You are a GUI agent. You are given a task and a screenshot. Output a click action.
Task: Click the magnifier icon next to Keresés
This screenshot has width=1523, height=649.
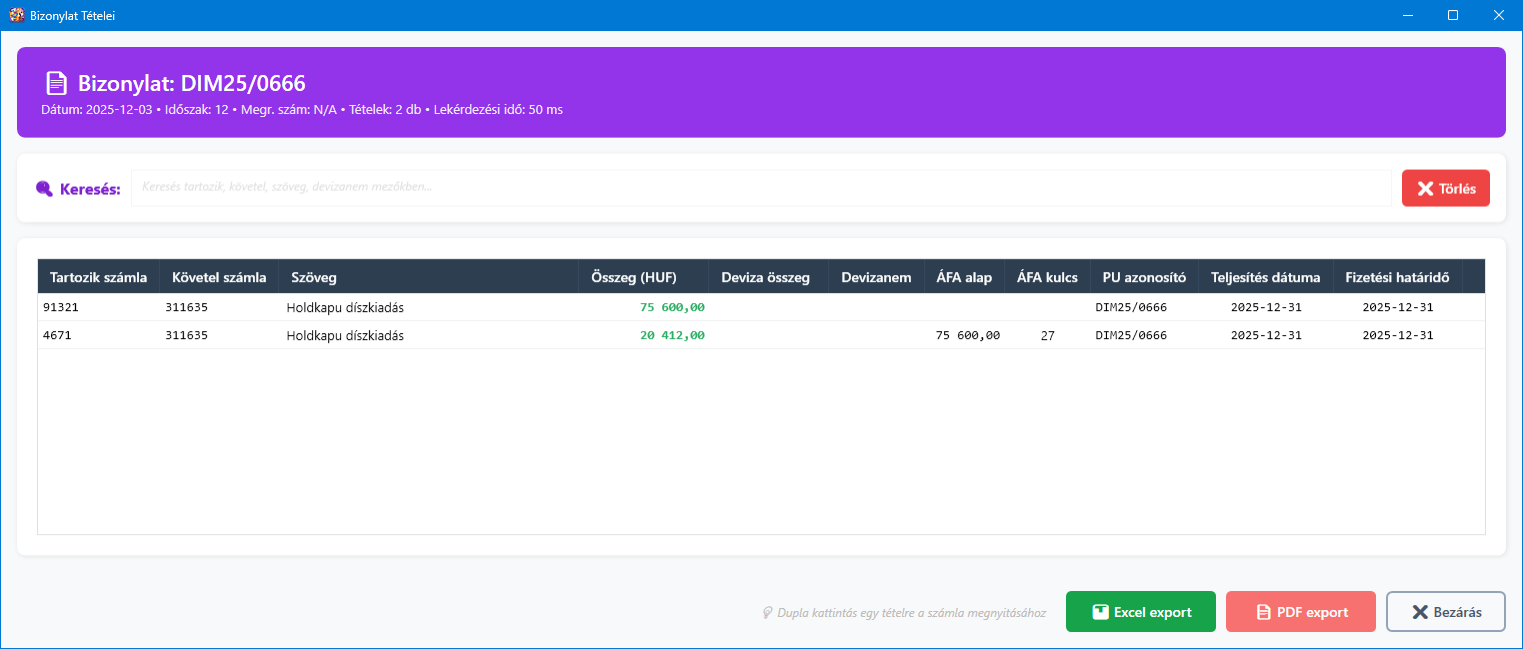(x=44, y=189)
